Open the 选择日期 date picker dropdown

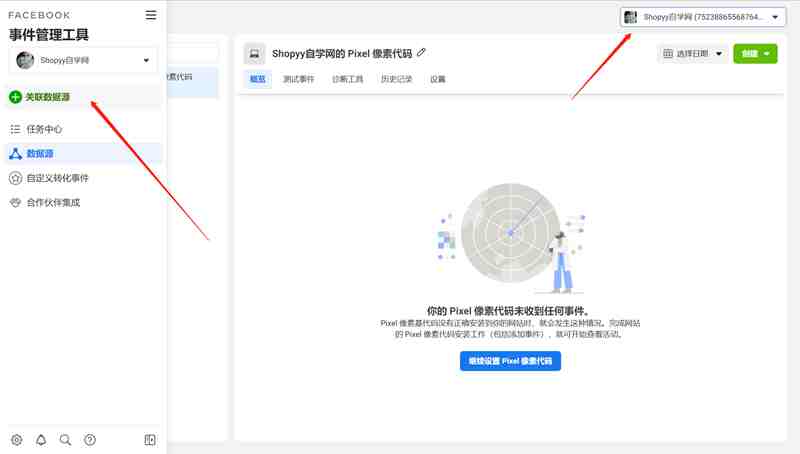[x=692, y=54]
